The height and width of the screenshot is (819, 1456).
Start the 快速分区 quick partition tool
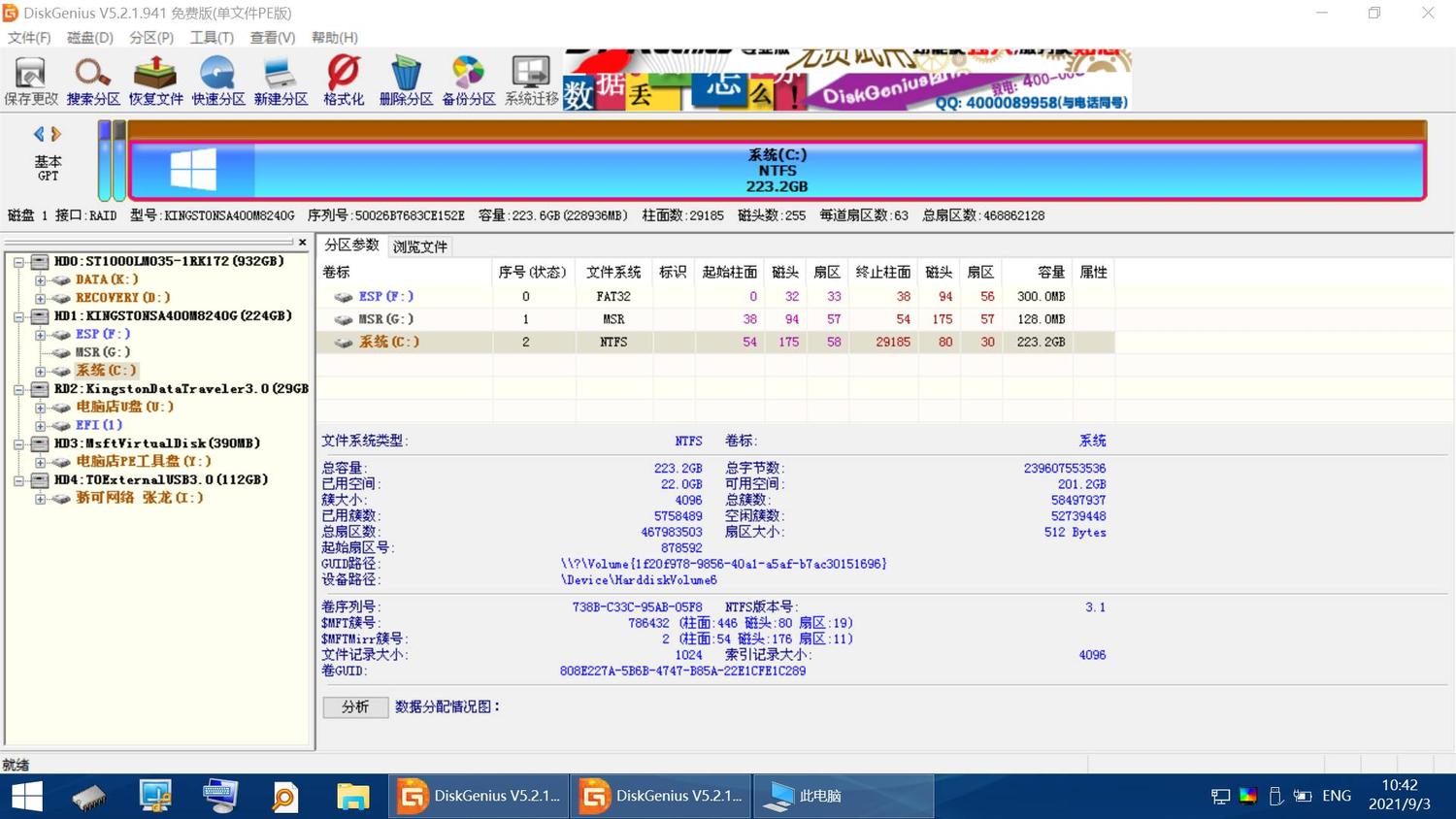218,81
